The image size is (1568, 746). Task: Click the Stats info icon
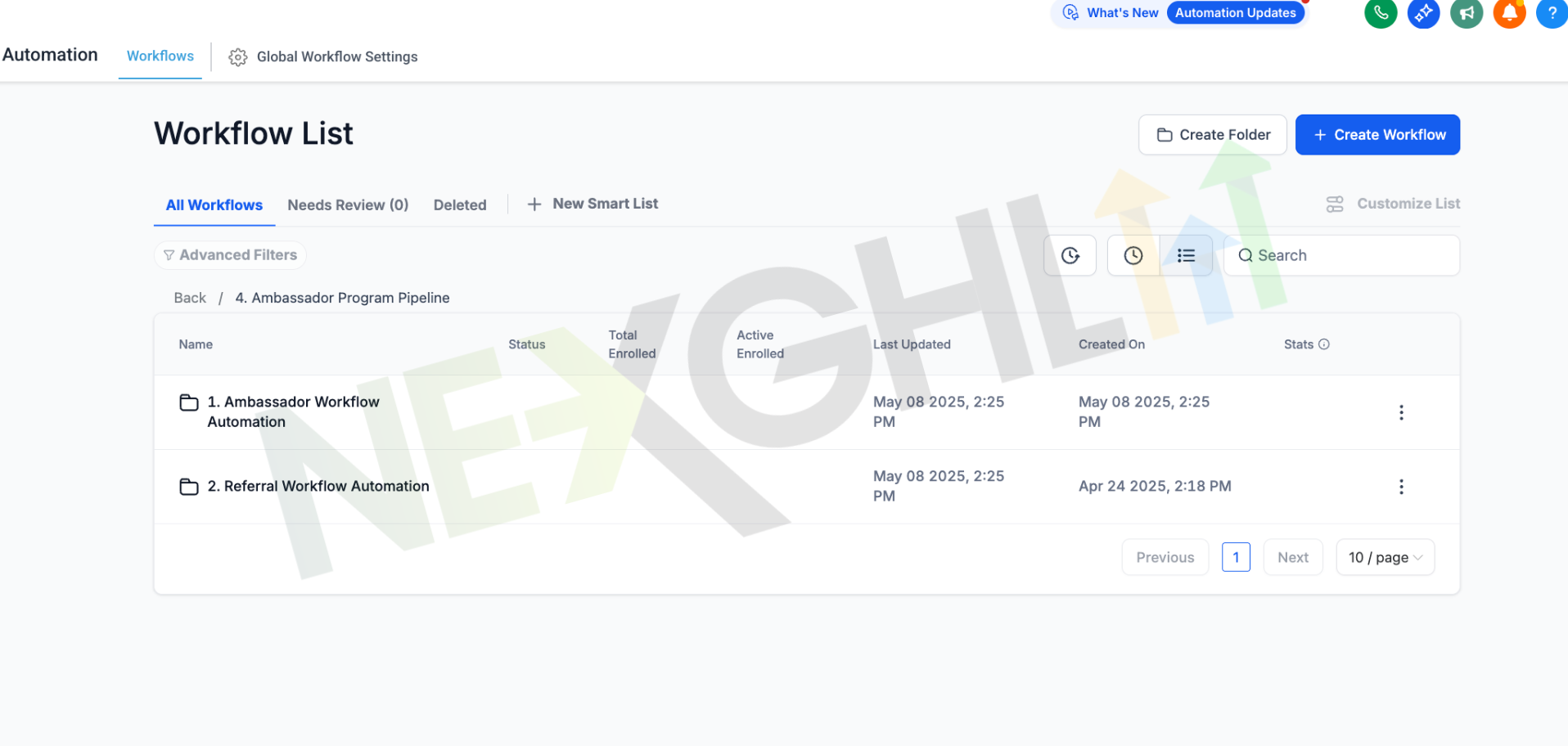[x=1324, y=344]
